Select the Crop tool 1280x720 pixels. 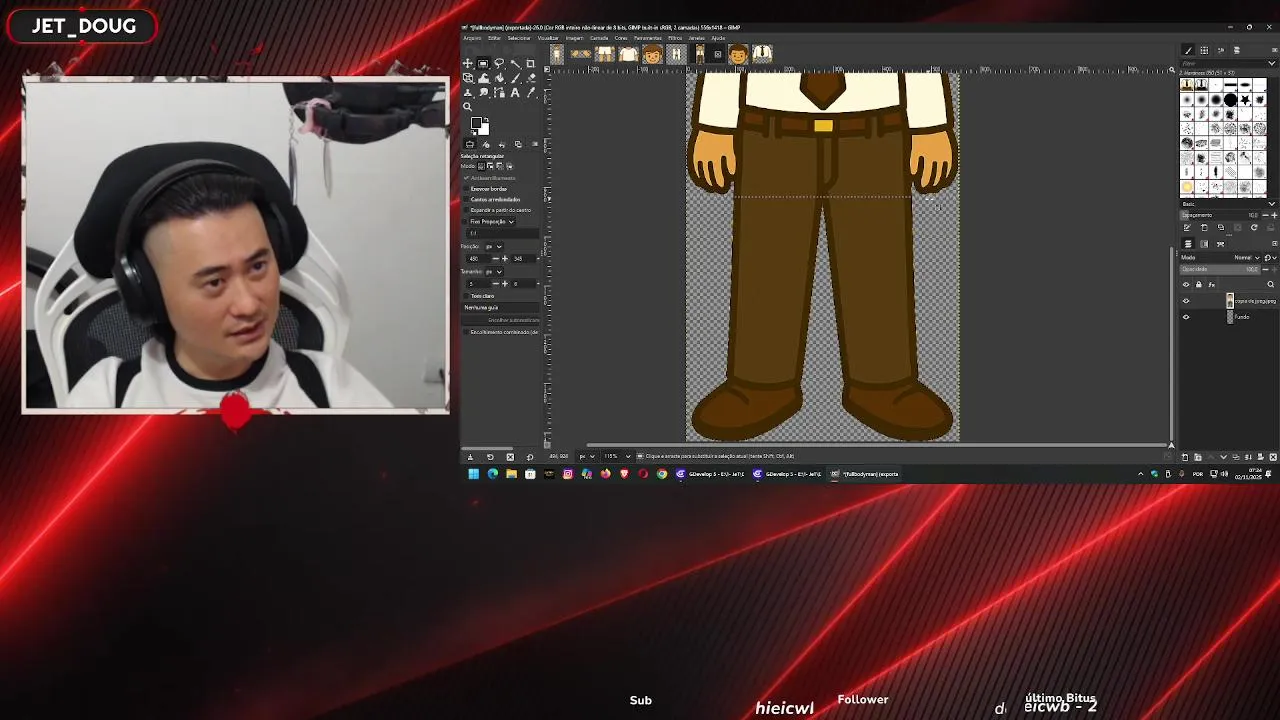(x=531, y=64)
